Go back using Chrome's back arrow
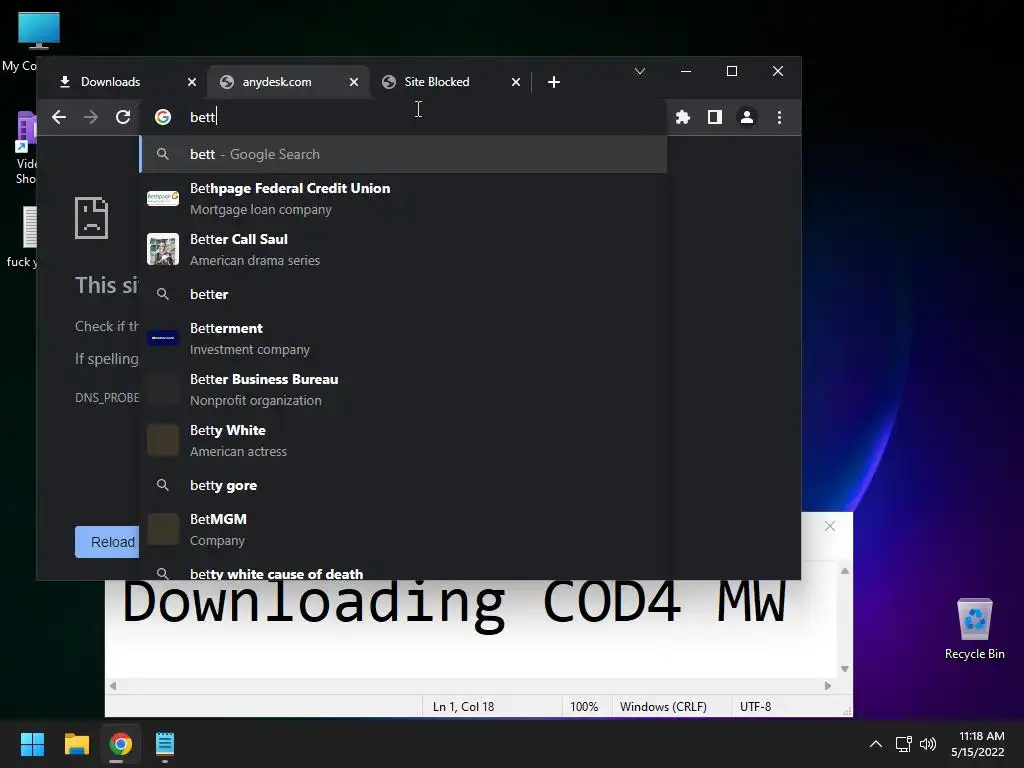 [59, 117]
